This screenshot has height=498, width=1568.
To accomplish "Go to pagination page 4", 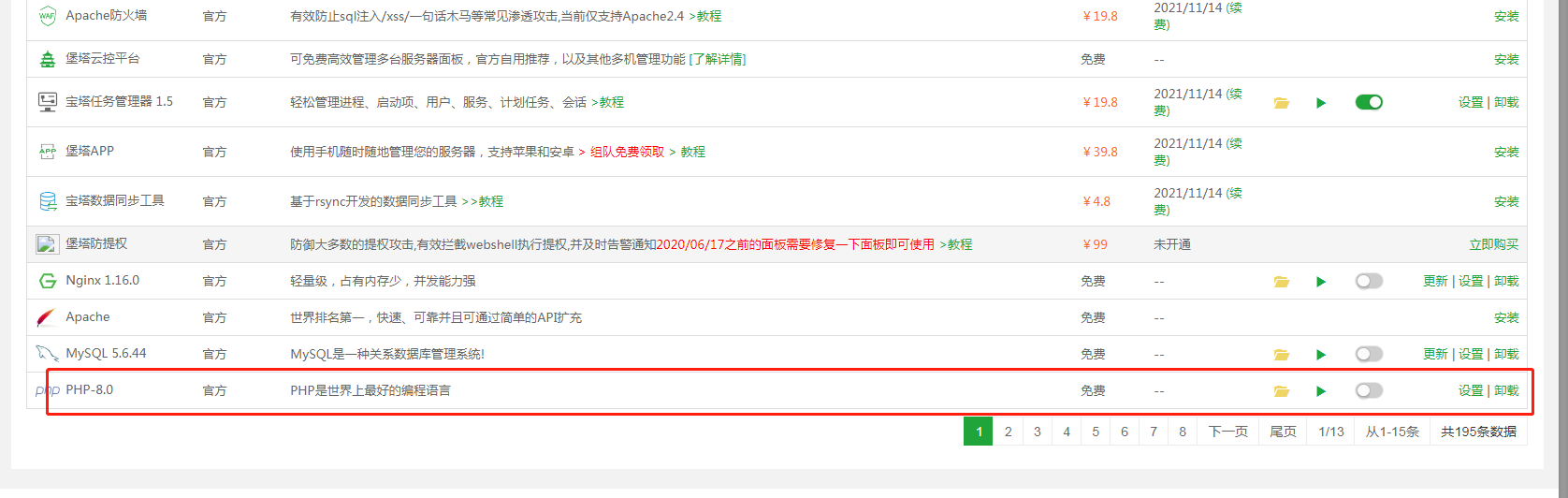I will 1067,432.
